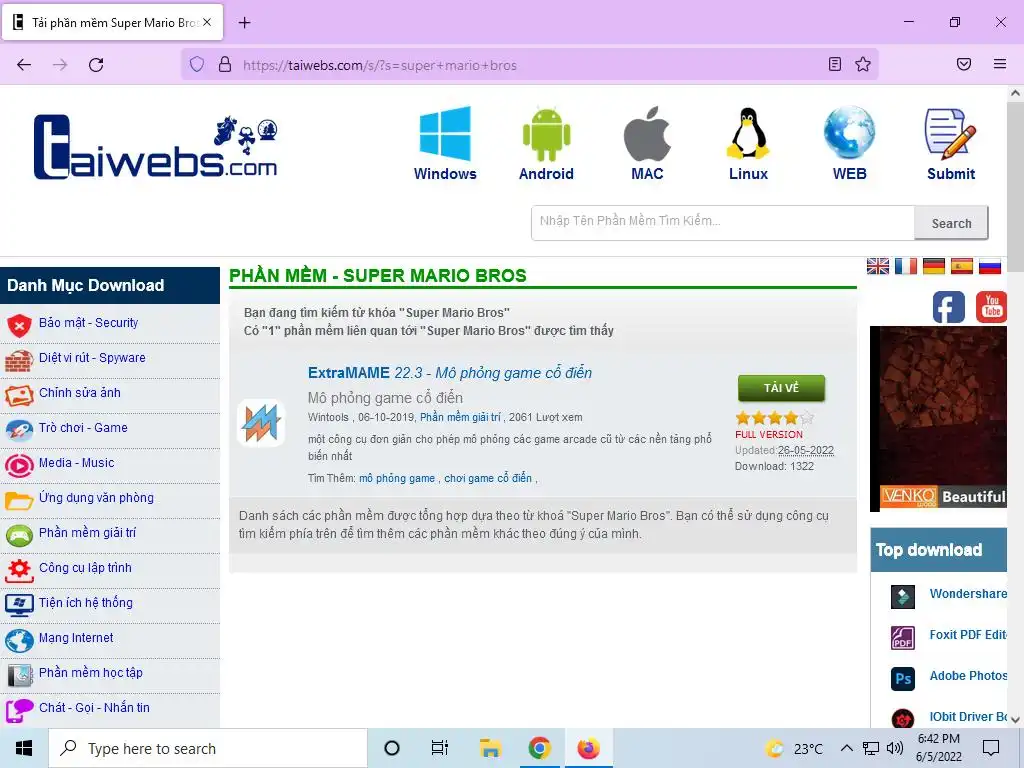Open Phần mềm giải trí link in result

click(460, 417)
